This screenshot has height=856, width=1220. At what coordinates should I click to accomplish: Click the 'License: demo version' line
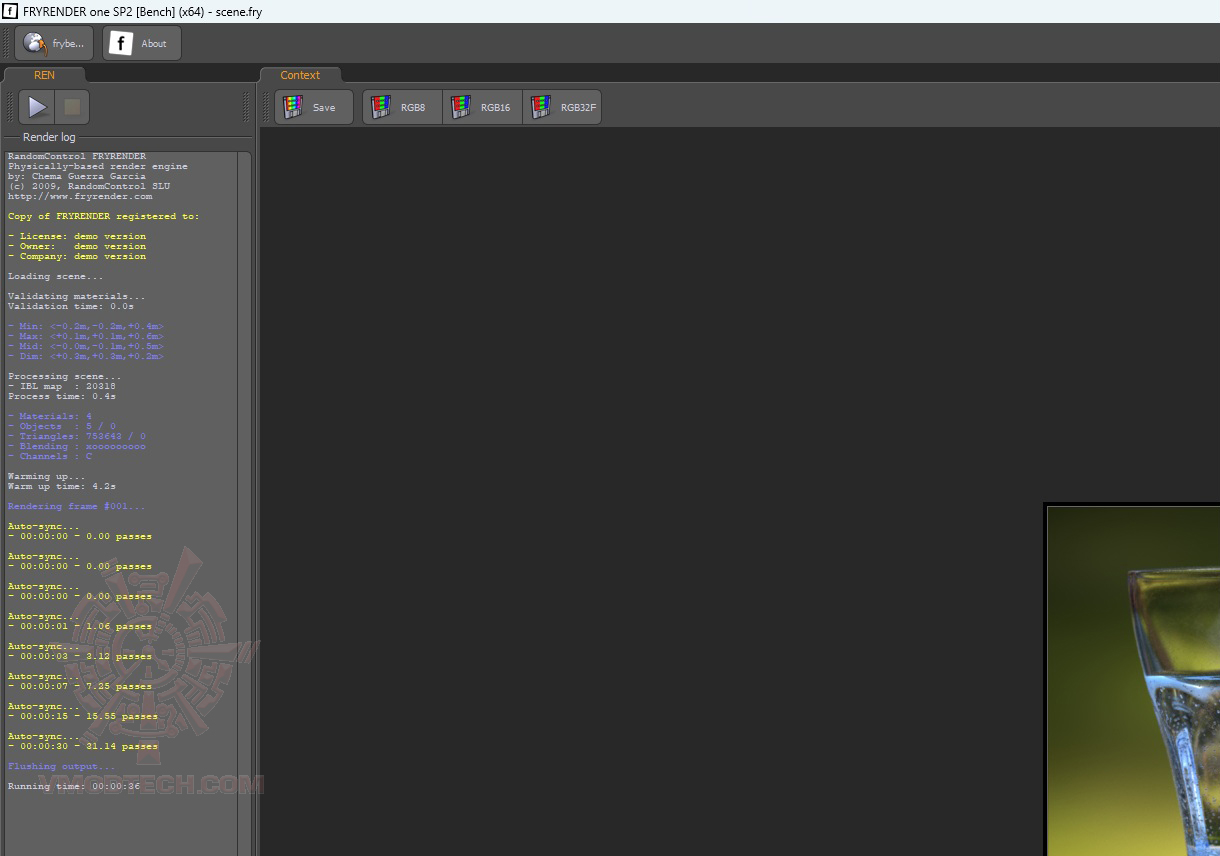pos(77,236)
